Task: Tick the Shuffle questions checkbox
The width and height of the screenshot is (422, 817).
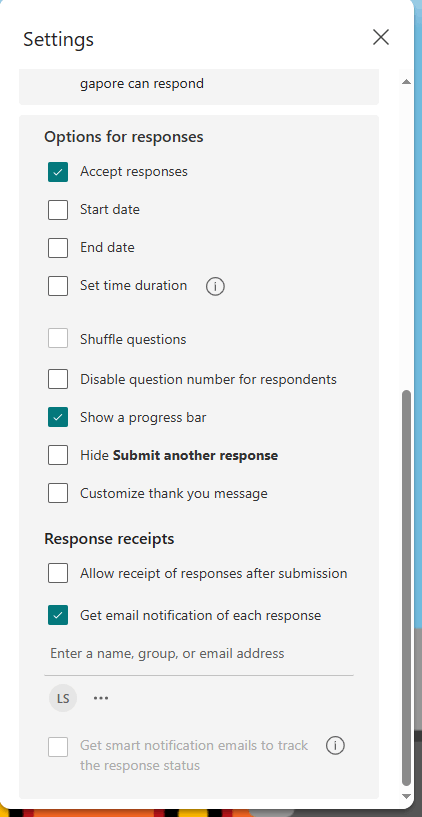Action: tap(58, 339)
